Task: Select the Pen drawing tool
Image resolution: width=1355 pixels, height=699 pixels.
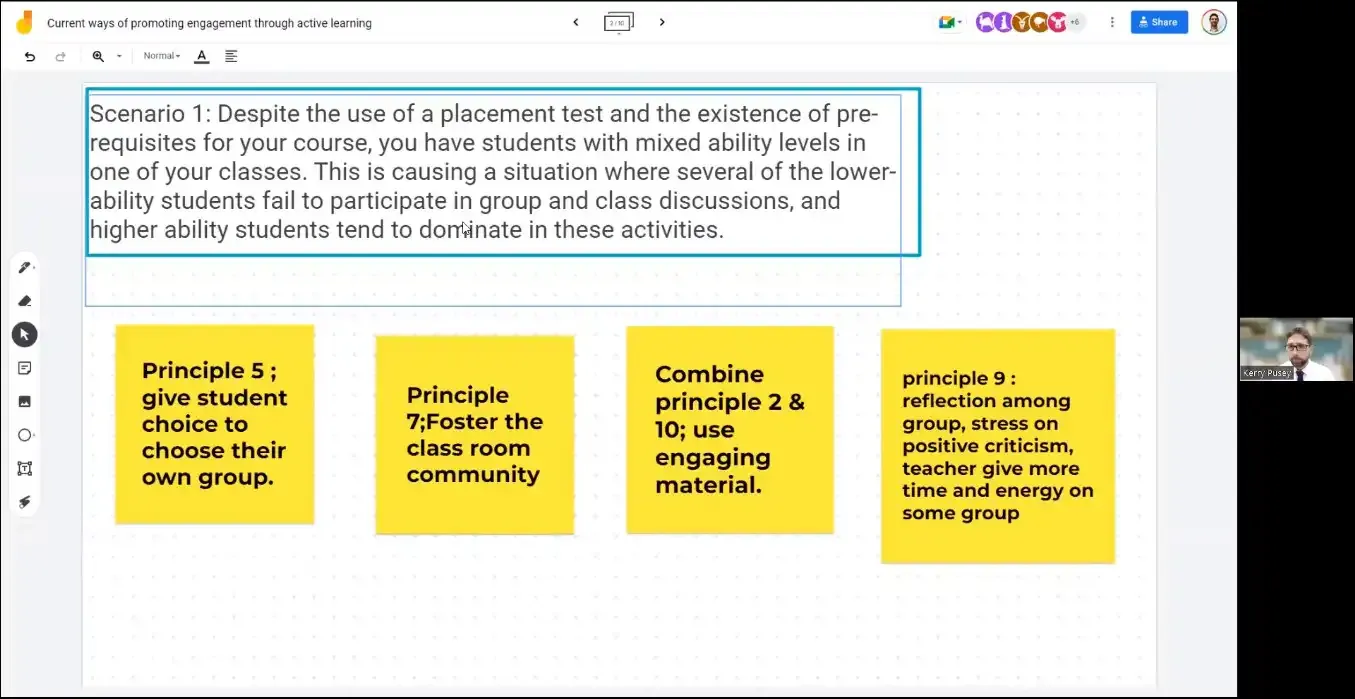Action: coord(24,267)
